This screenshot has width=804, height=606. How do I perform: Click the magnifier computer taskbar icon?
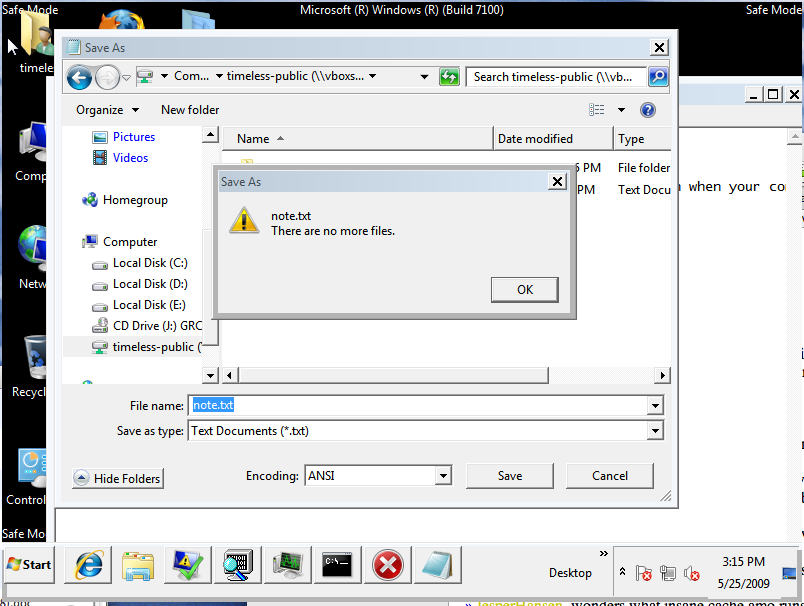(x=237, y=565)
